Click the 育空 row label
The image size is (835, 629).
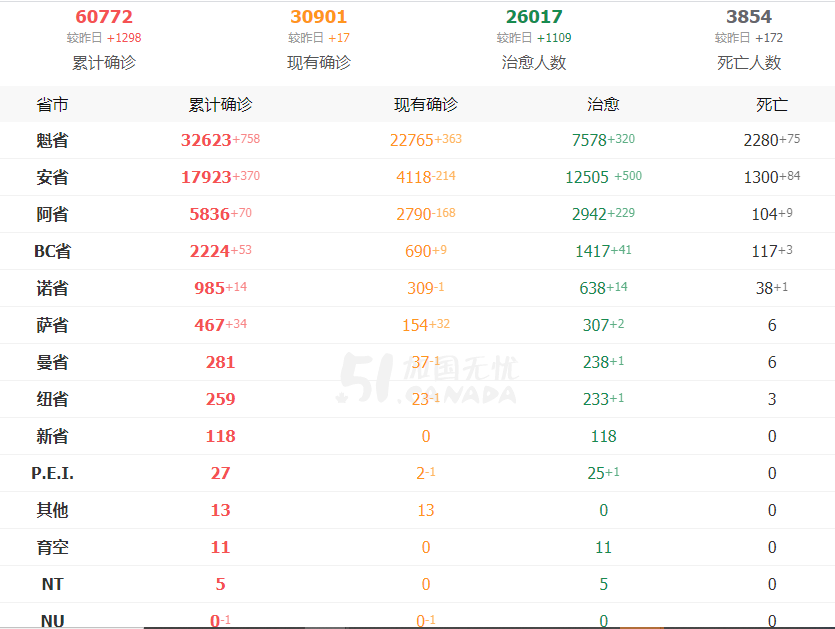click(52, 547)
